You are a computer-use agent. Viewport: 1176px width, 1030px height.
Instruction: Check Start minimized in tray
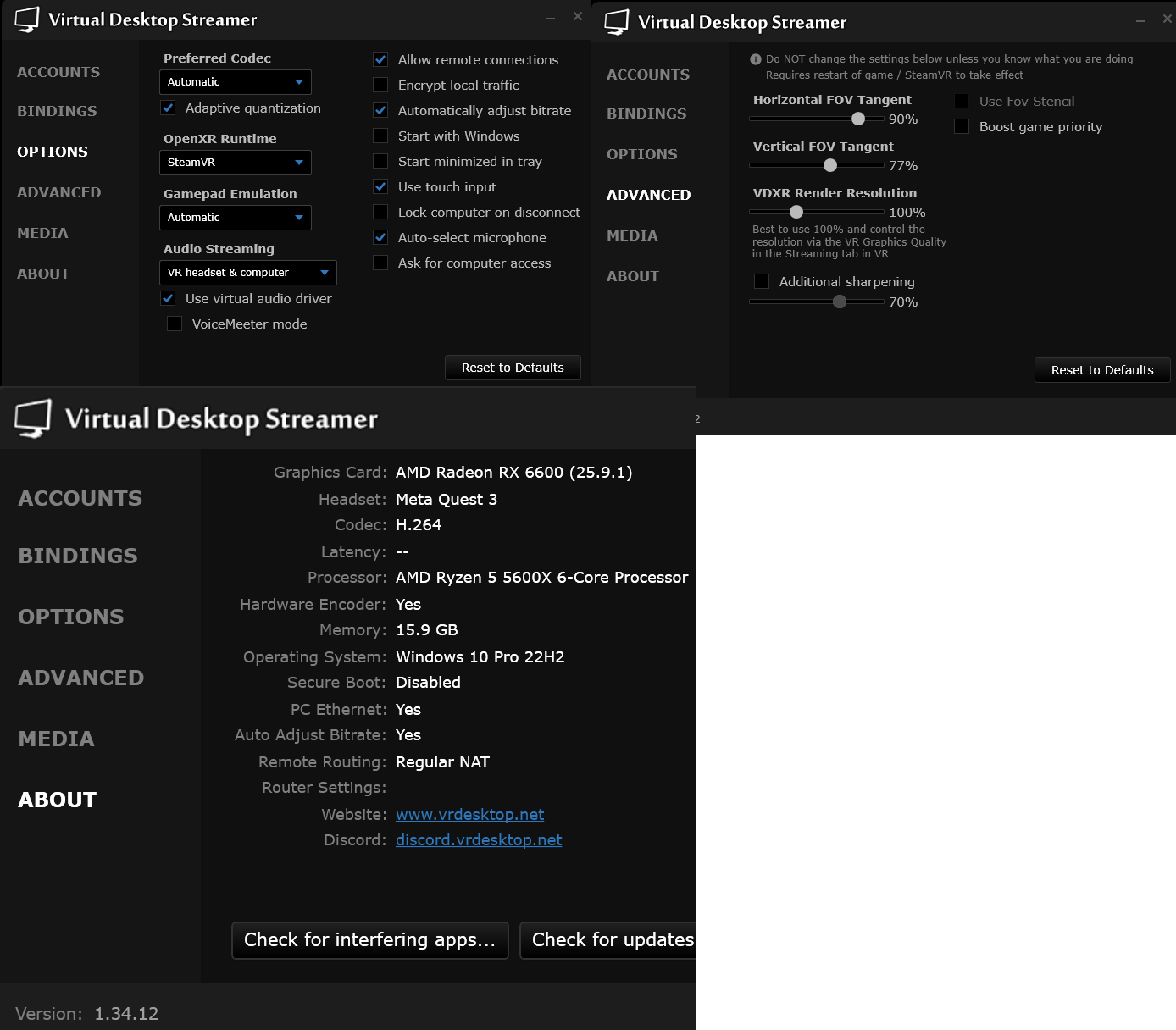tap(380, 162)
